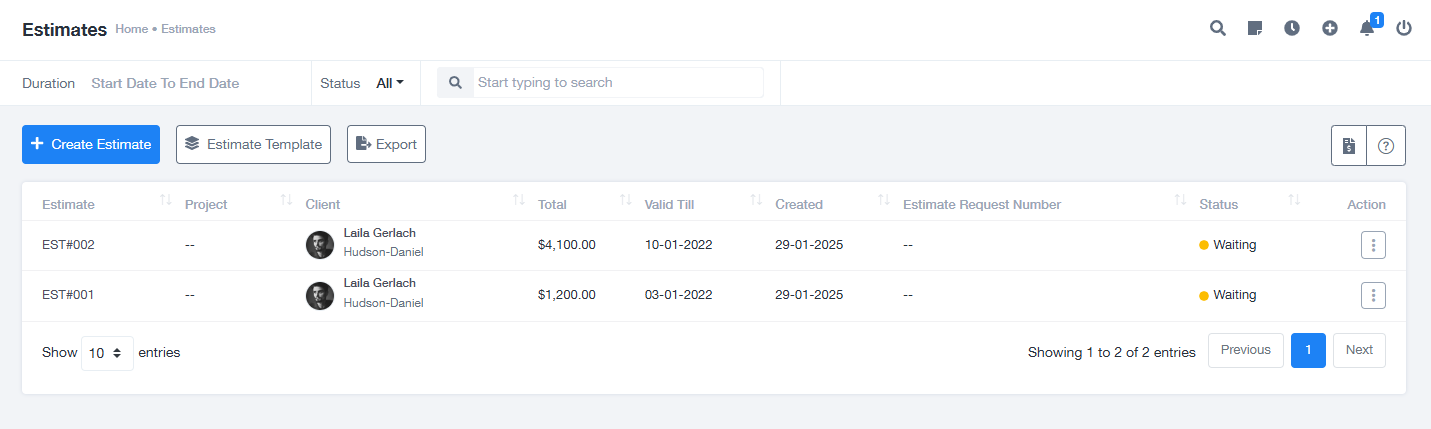Open action menu for EST#002
1431x429 pixels.
click(x=1373, y=245)
